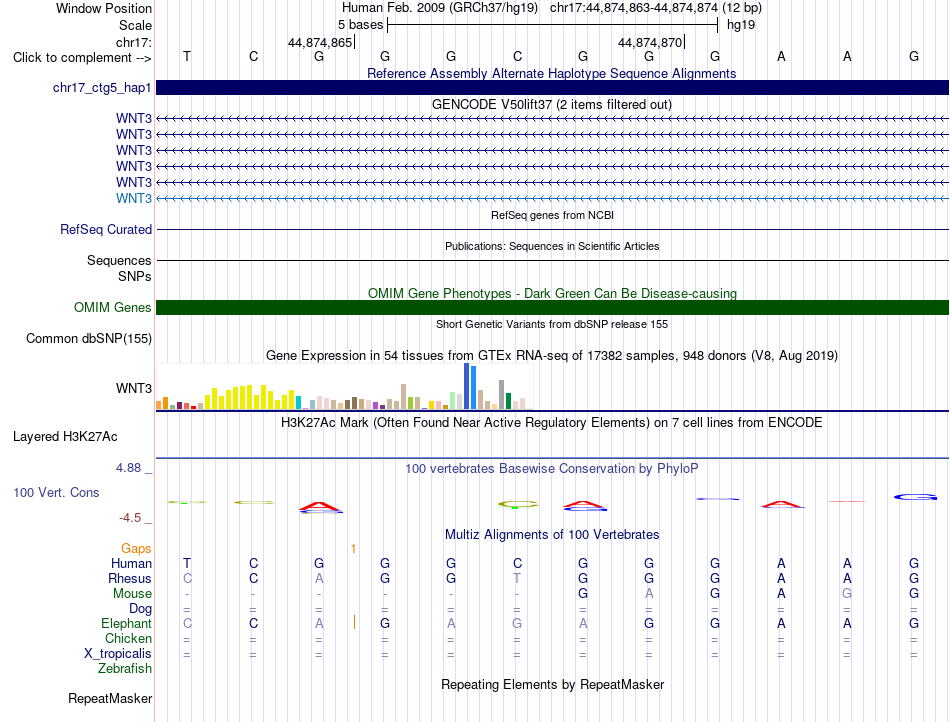Image resolution: width=950 pixels, height=722 pixels.
Task: Click 'Multiz Alignments of 100 Vertebrates' title
Action: 552,534
